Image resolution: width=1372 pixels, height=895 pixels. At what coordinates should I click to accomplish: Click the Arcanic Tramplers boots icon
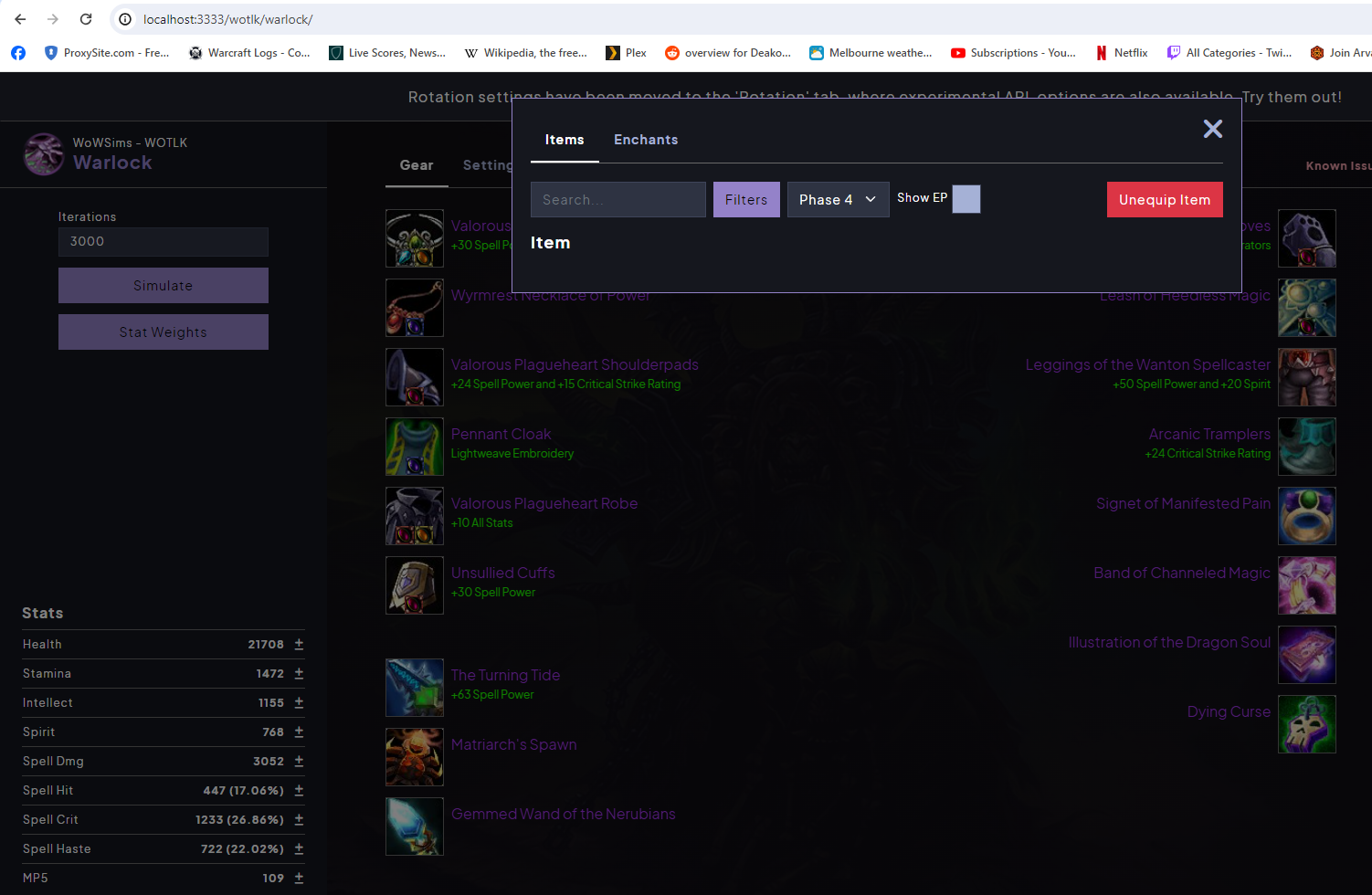tap(1306, 447)
